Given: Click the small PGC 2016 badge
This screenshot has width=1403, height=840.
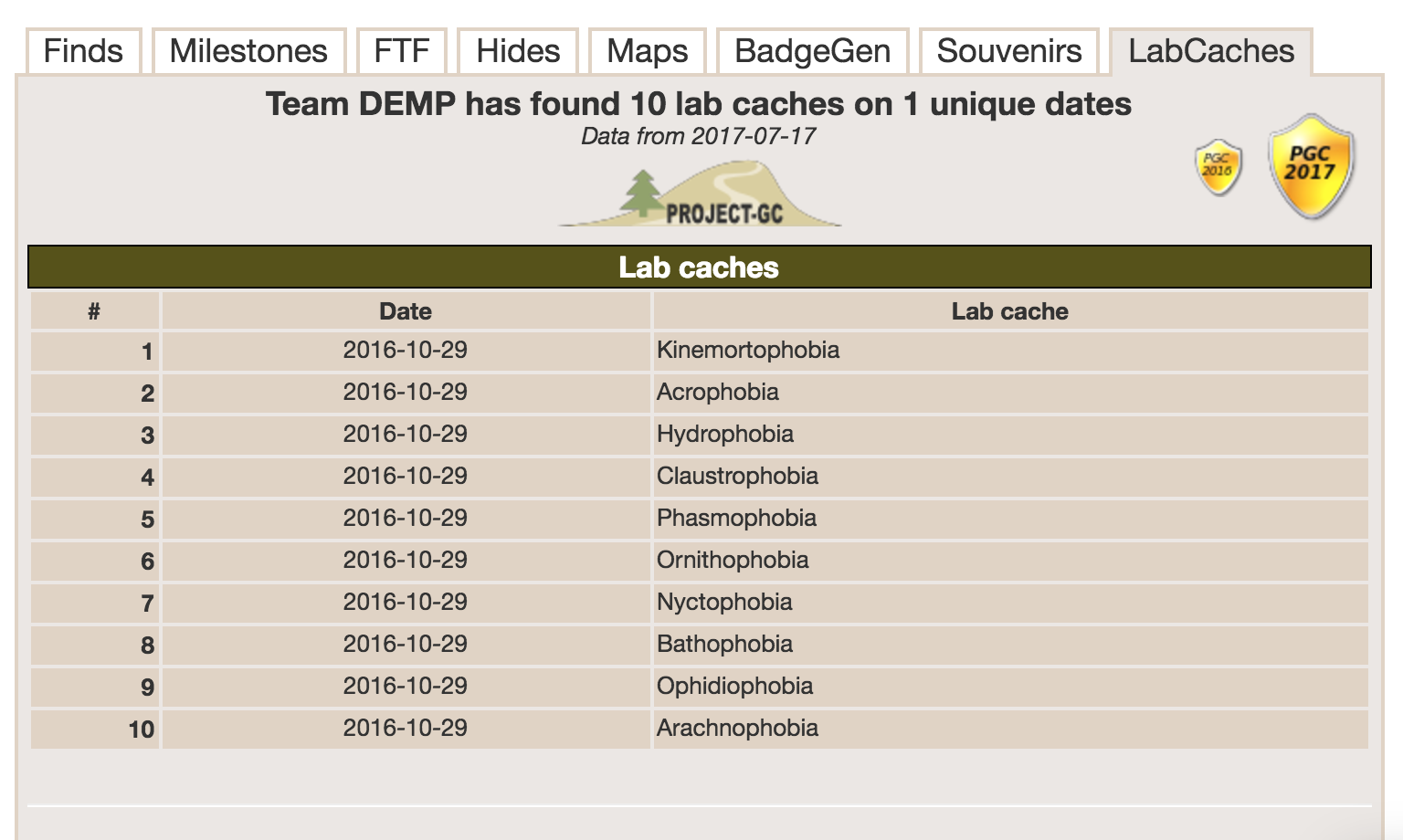Looking at the screenshot, I should tap(1218, 167).
